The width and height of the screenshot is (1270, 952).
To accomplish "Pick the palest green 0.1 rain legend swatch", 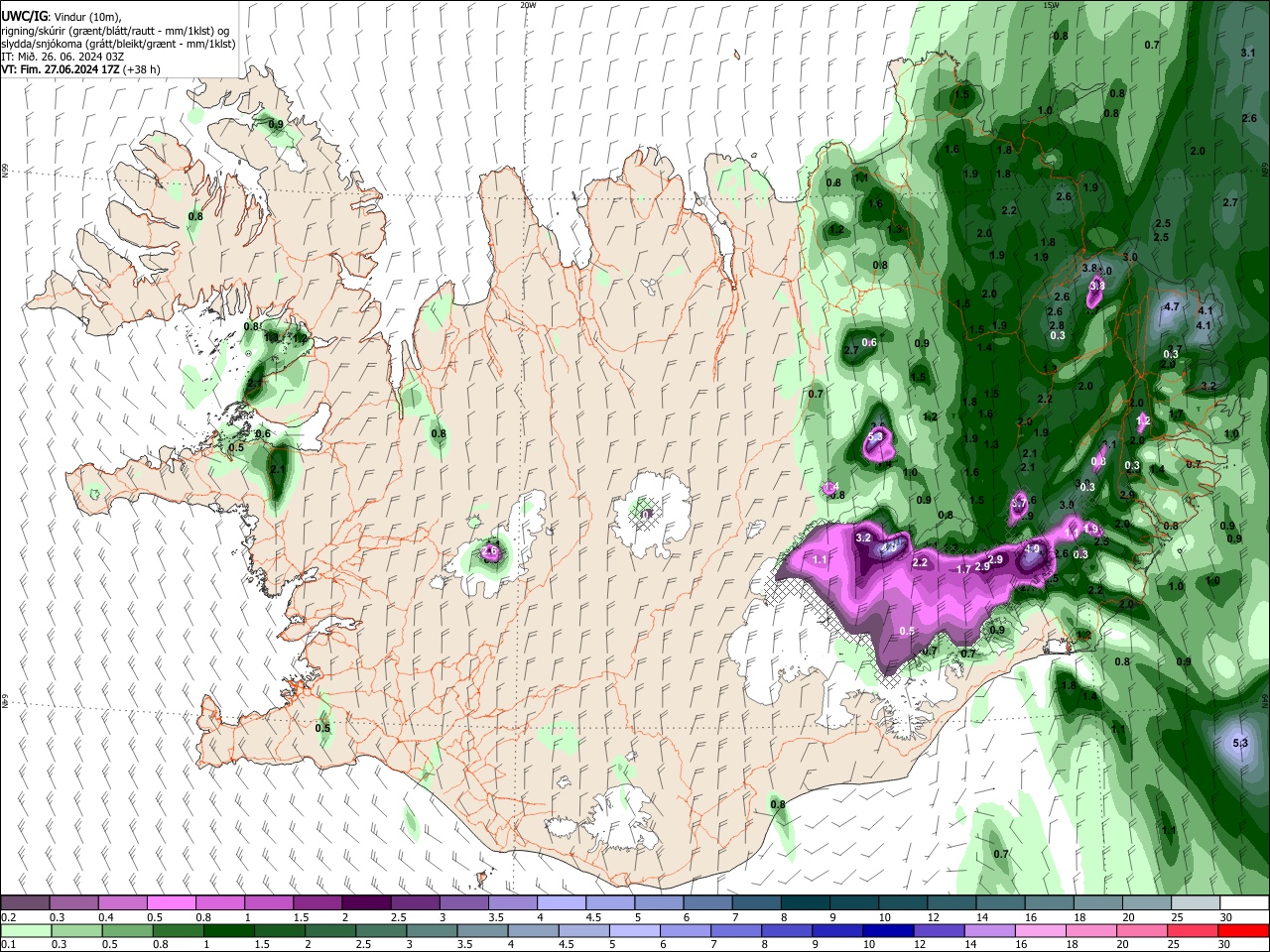I will (x=25, y=930).
